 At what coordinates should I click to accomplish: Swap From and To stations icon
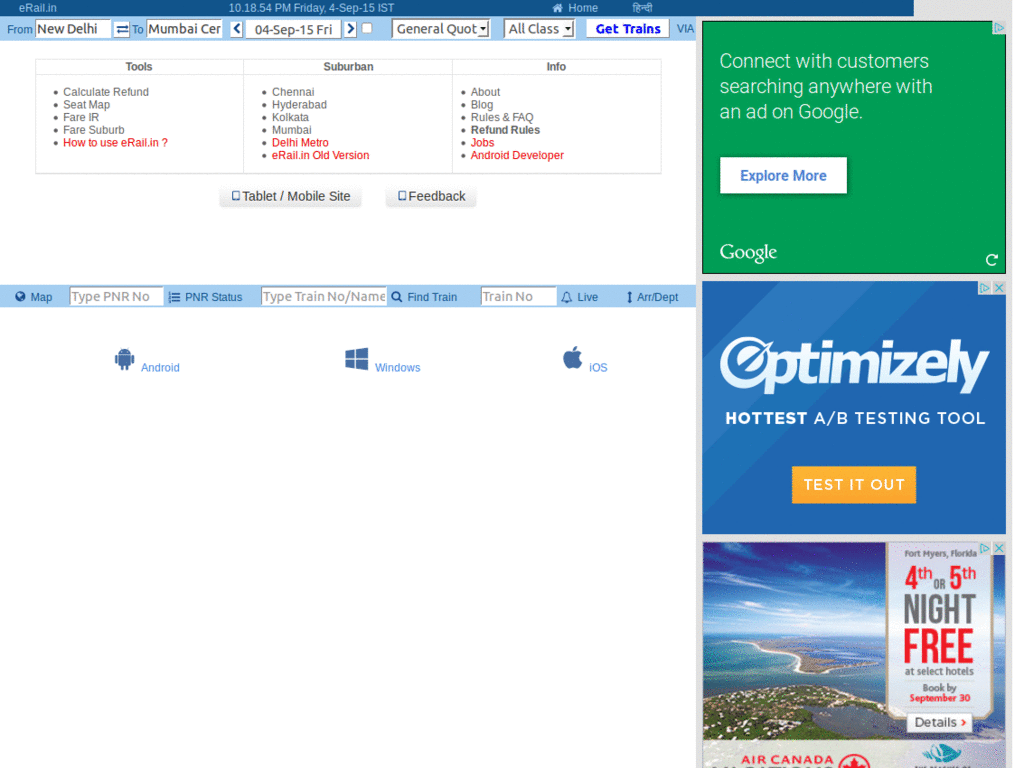(x=122, y=29)
